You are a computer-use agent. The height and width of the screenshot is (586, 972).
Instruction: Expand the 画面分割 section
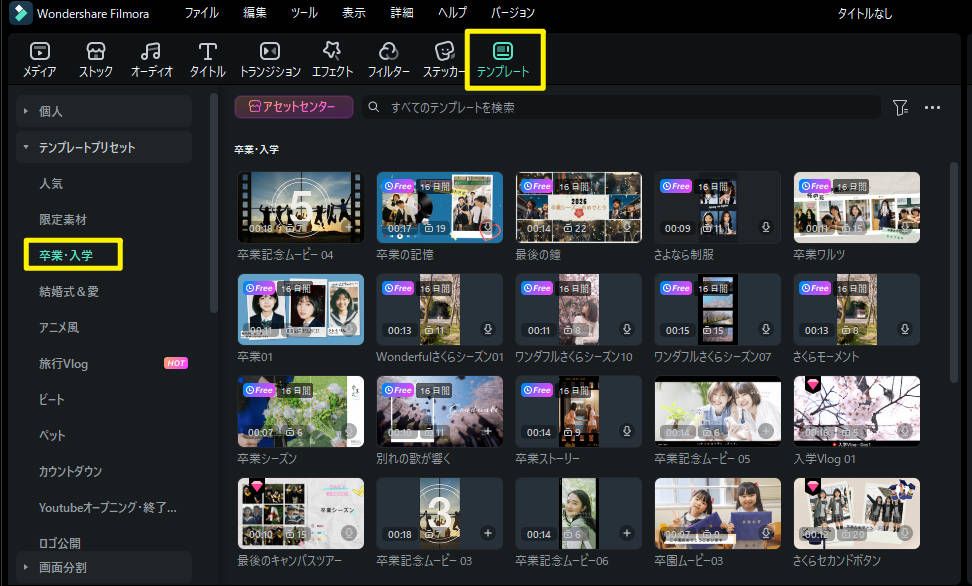26,567
